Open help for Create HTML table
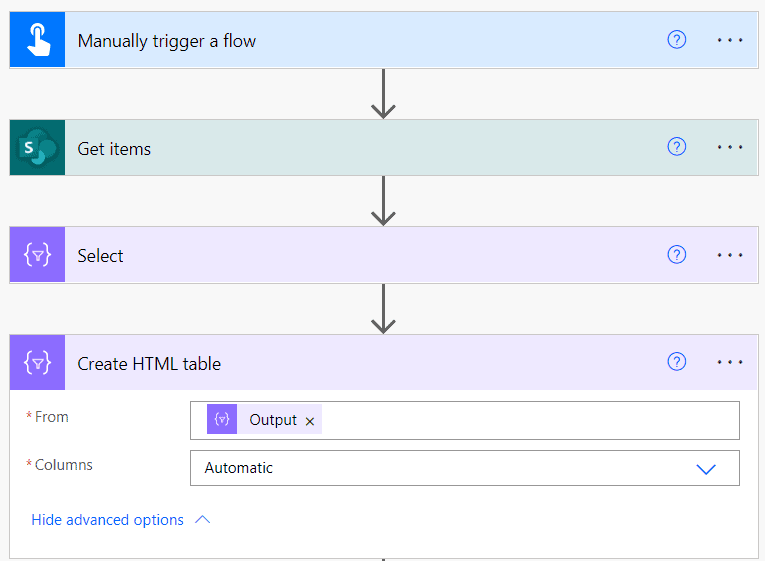Viewport: 765px width, 561px height. (676, 361)
